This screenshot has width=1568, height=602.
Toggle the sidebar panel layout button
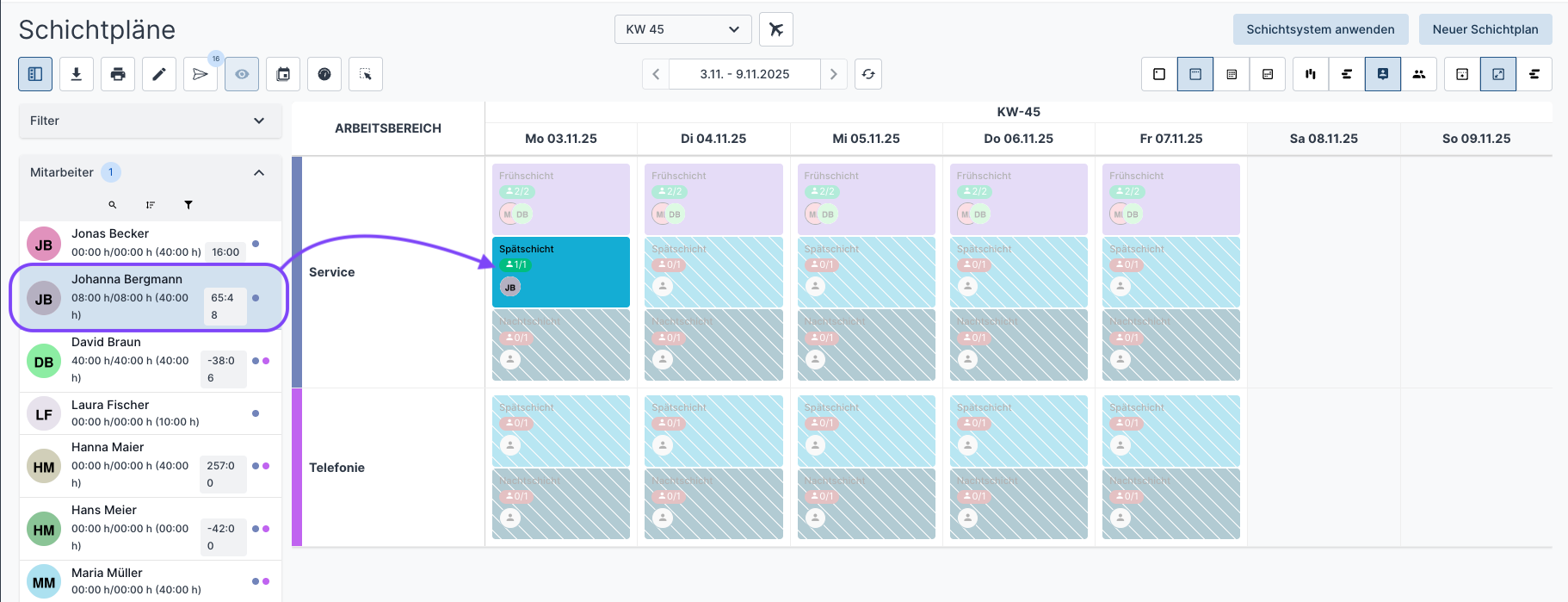click(35, 74)
